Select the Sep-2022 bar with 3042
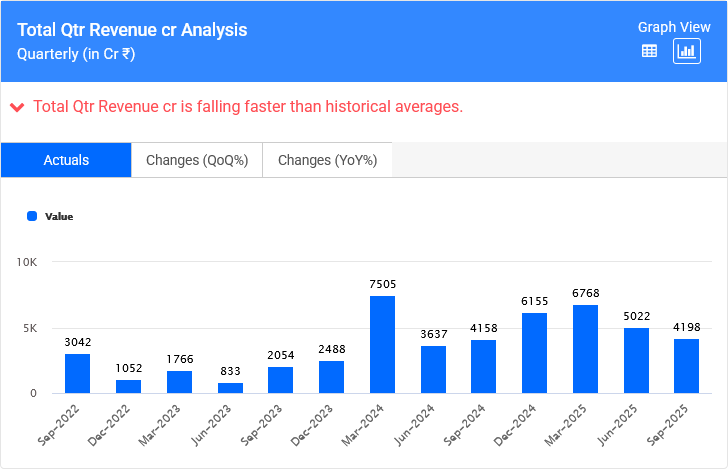The width and height of the screenshot is (728, 469). coord(77,374)
